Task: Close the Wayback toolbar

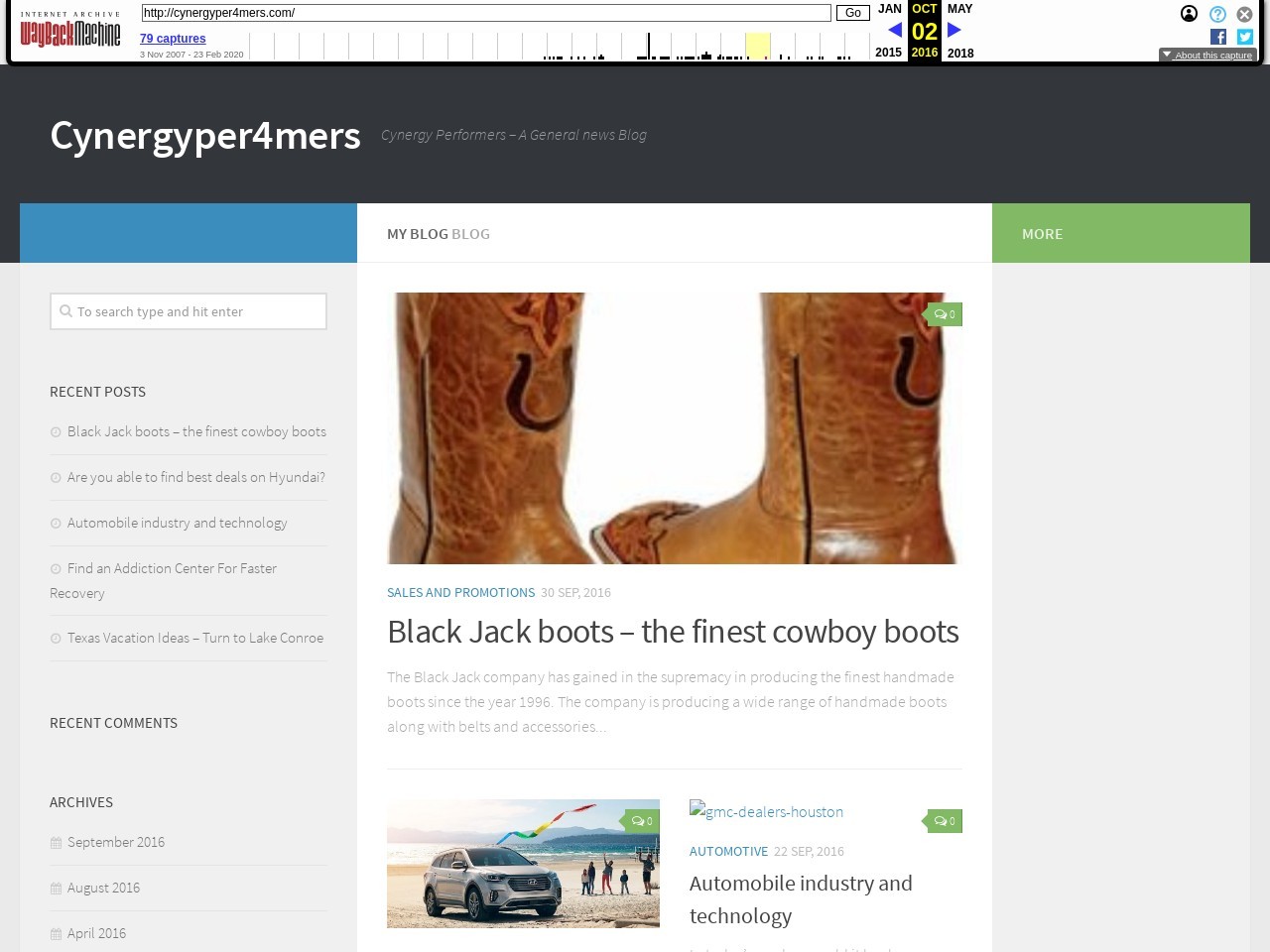Action: coord(1244,14)
